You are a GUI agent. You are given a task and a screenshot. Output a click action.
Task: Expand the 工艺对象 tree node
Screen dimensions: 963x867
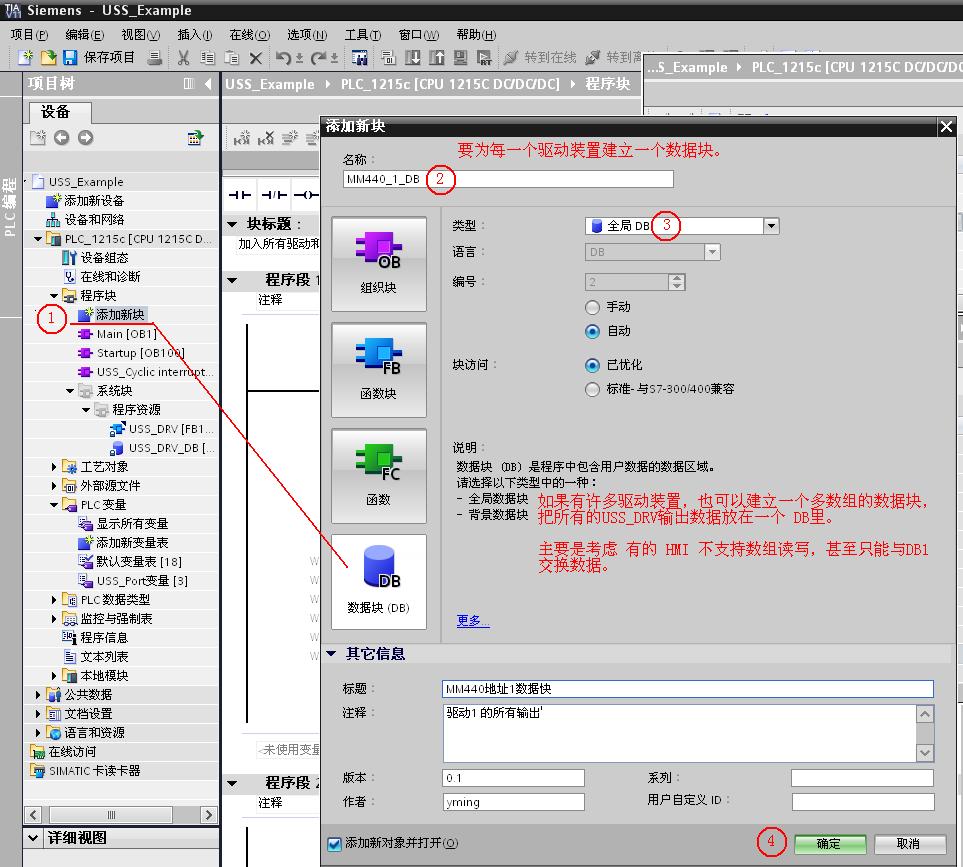tap(54, 467)
